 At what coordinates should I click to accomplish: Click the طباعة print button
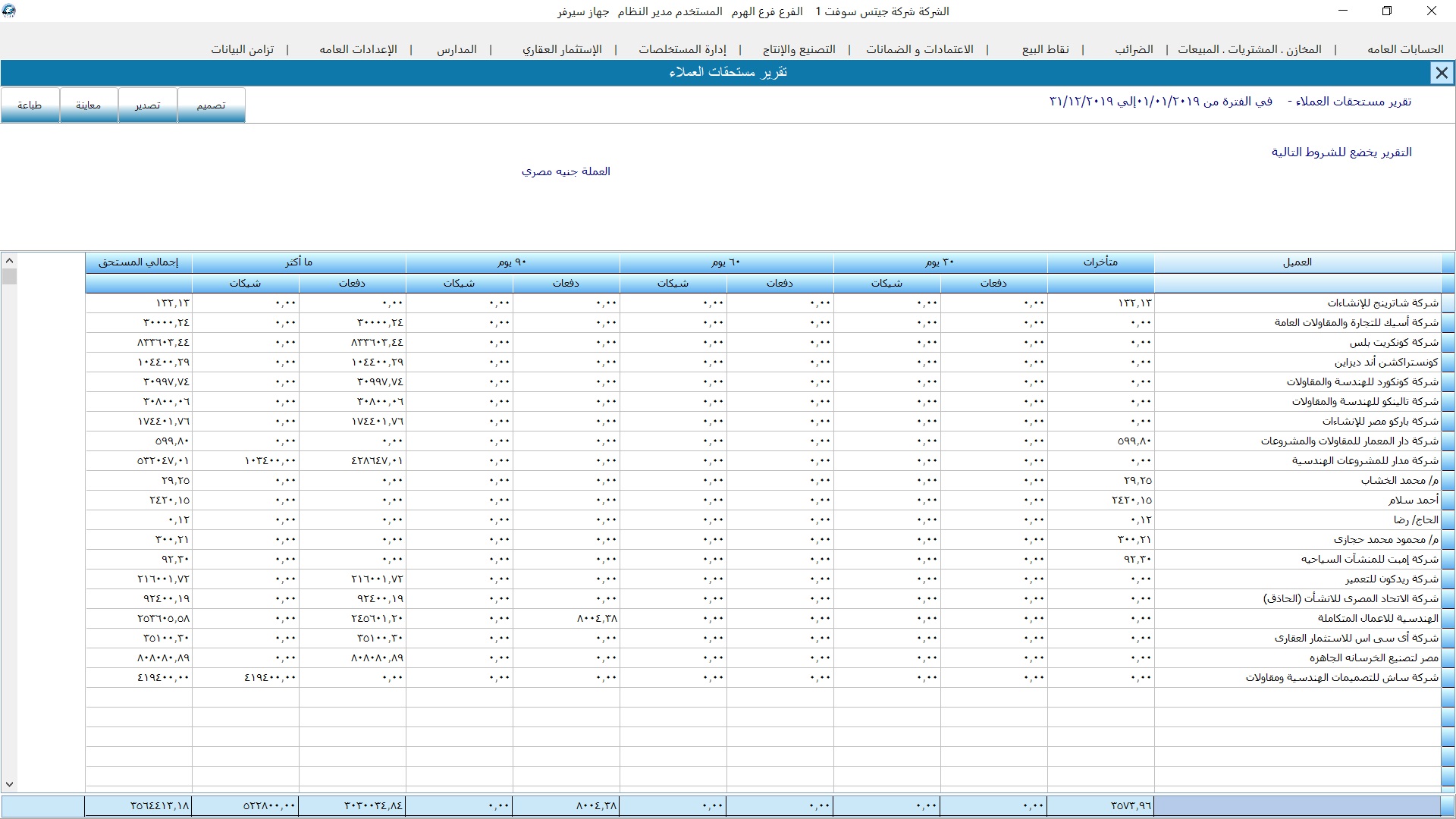pyautogui.click(x=30, y=105)
